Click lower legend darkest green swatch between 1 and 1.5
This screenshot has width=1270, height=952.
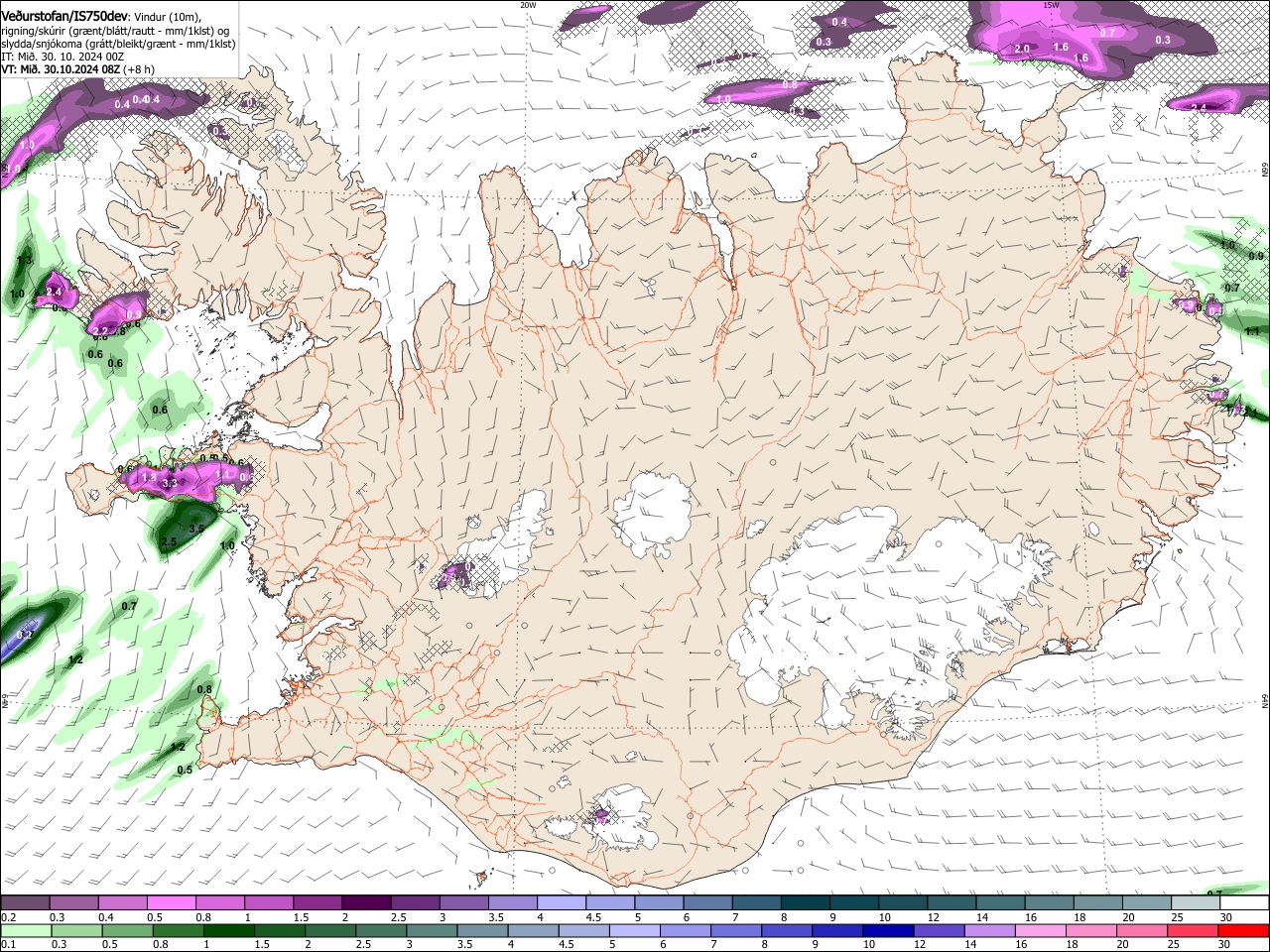[x=228, y=930]
